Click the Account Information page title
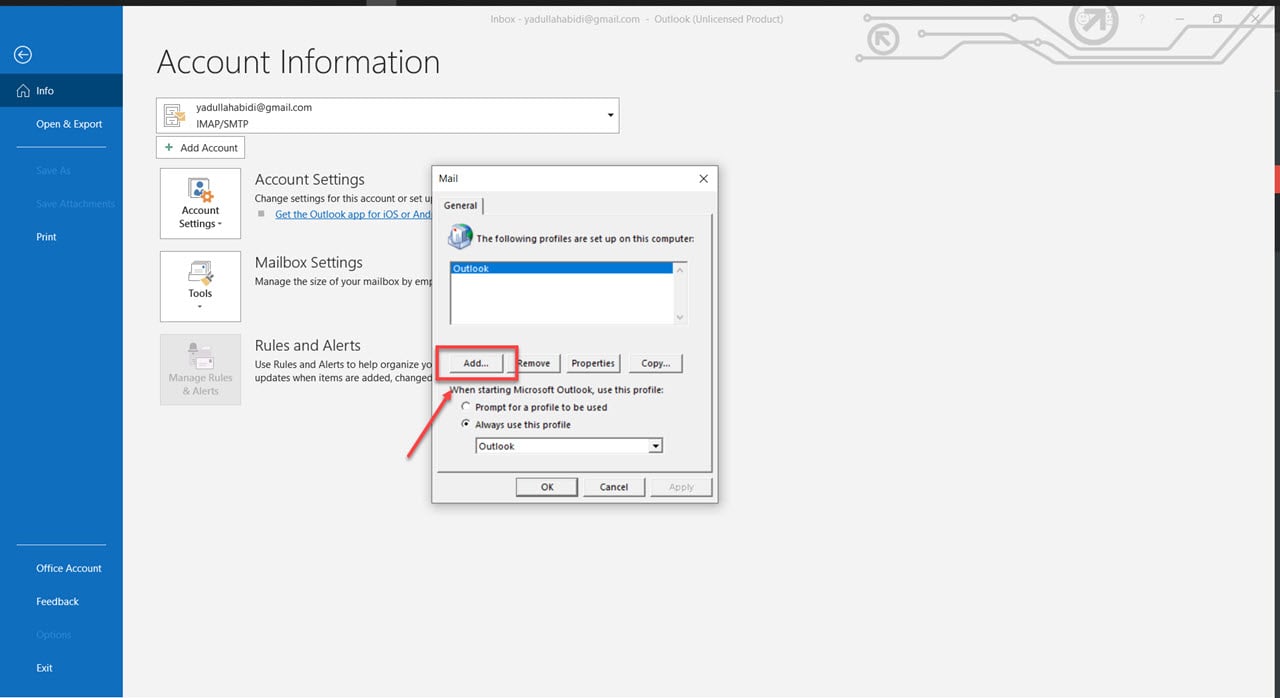Image resolution: width=1280 pixels, height=698 pixels. click(x=298, y=62)
